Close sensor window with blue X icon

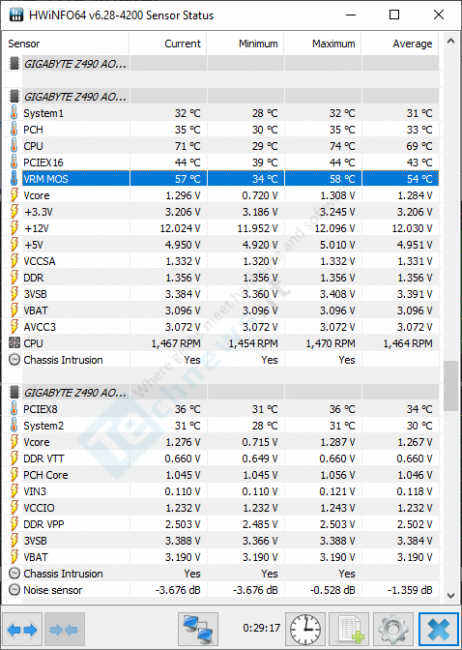[x=438, y=629]
